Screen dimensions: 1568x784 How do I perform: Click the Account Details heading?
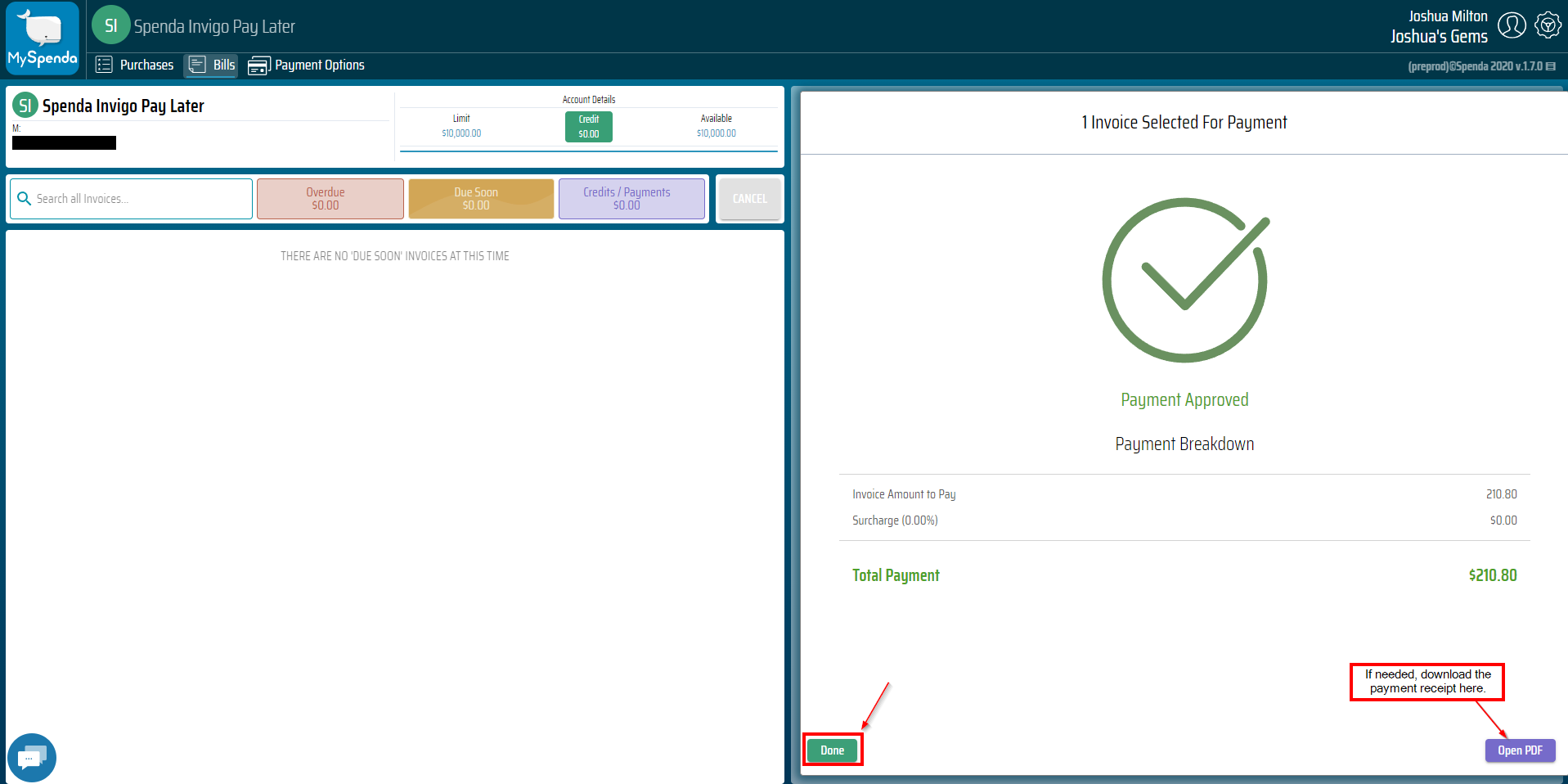[589, 100]
